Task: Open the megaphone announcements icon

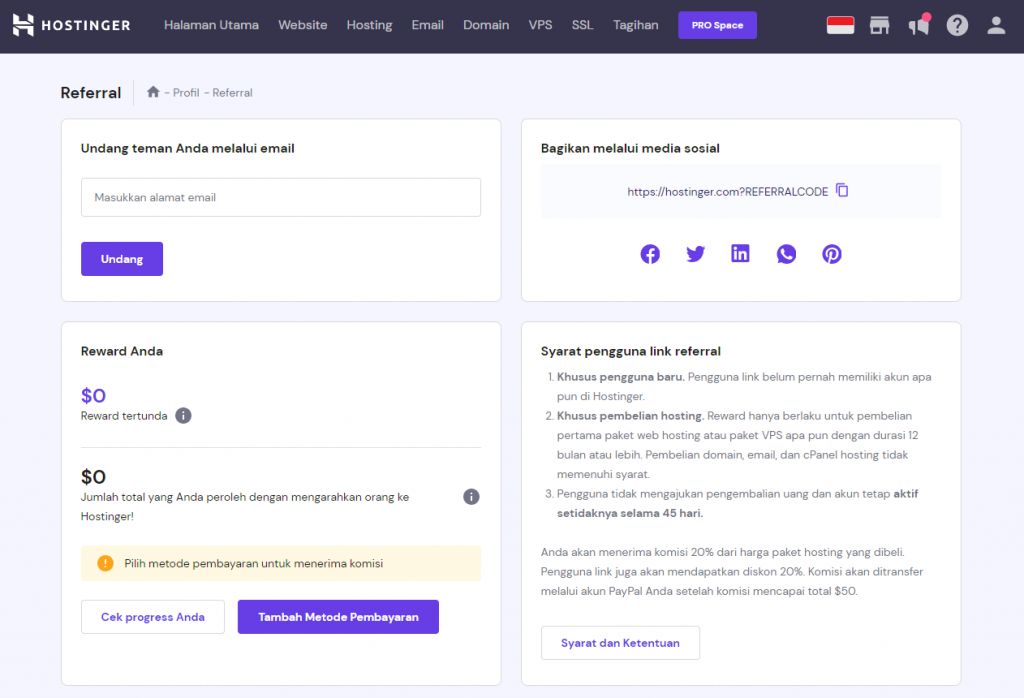Action: point(918,26)
